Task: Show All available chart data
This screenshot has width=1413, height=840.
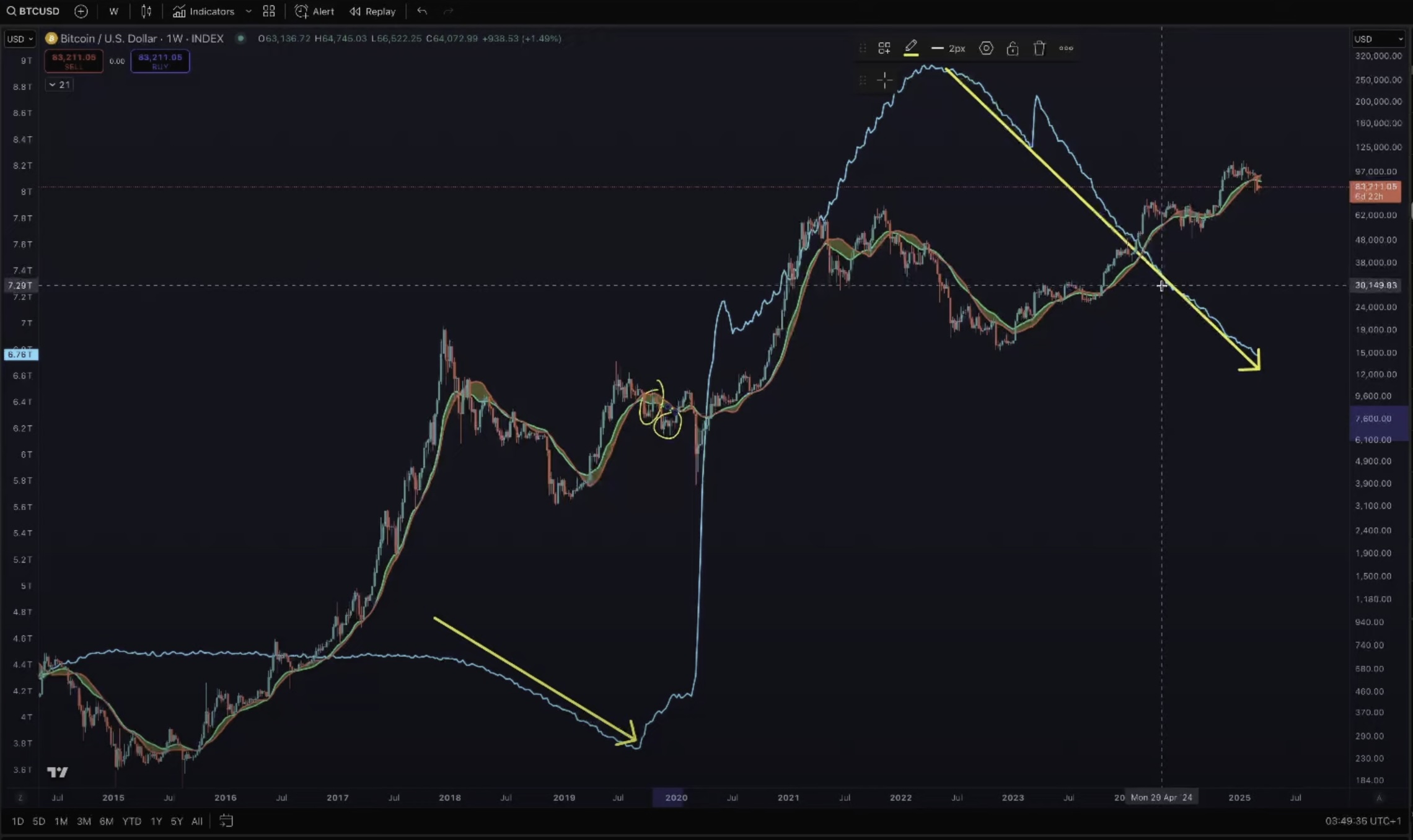Action: click(197, 821)
